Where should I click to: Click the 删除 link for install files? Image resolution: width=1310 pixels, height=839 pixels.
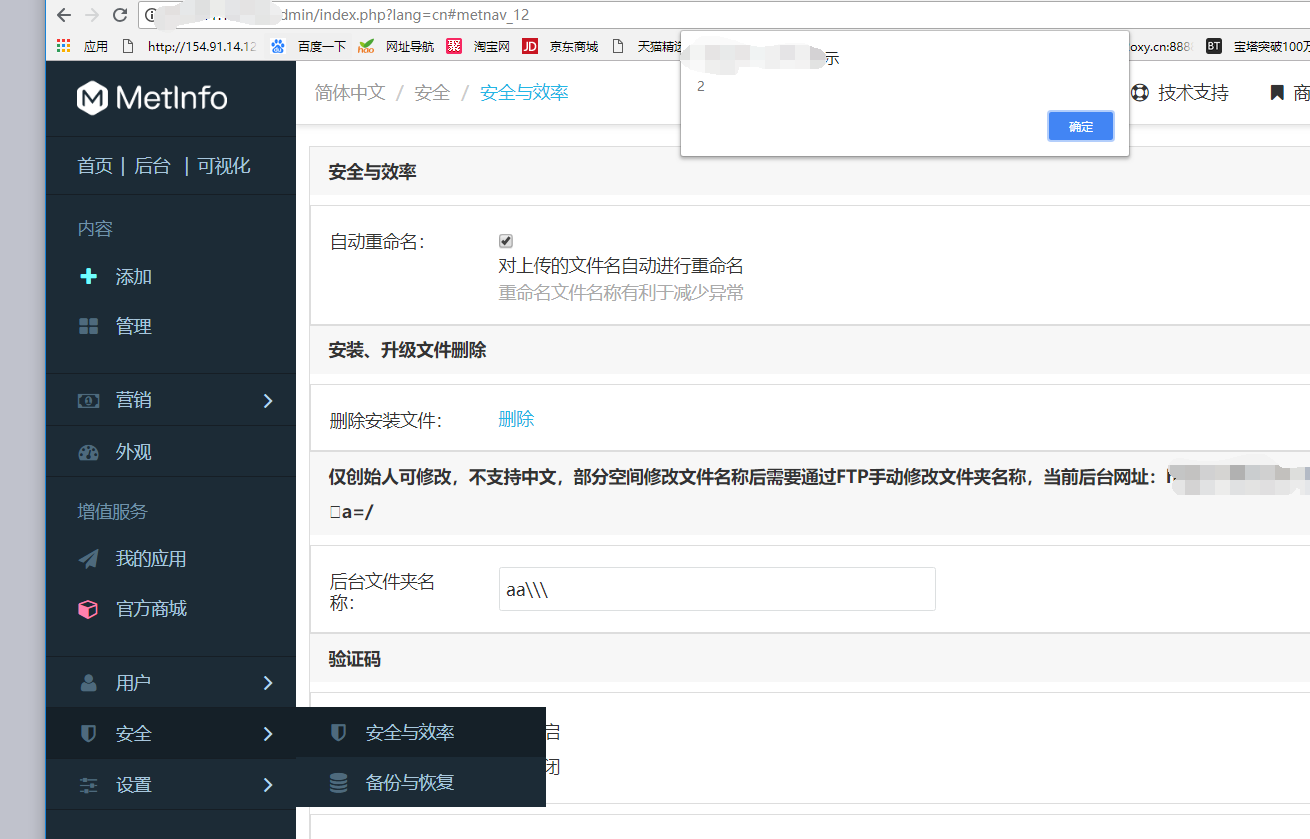(x=516, y=419)
